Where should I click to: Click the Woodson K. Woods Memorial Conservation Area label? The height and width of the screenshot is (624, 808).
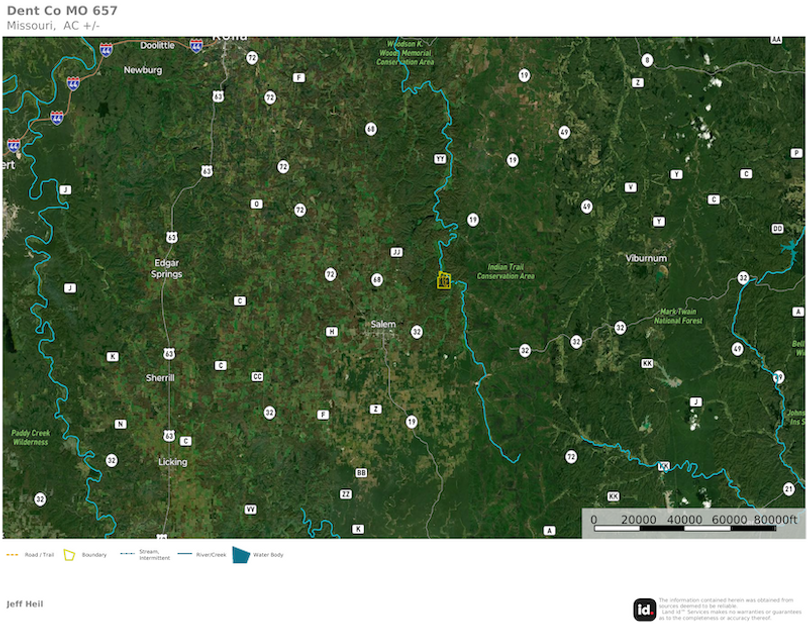click(x=406, y=53)
